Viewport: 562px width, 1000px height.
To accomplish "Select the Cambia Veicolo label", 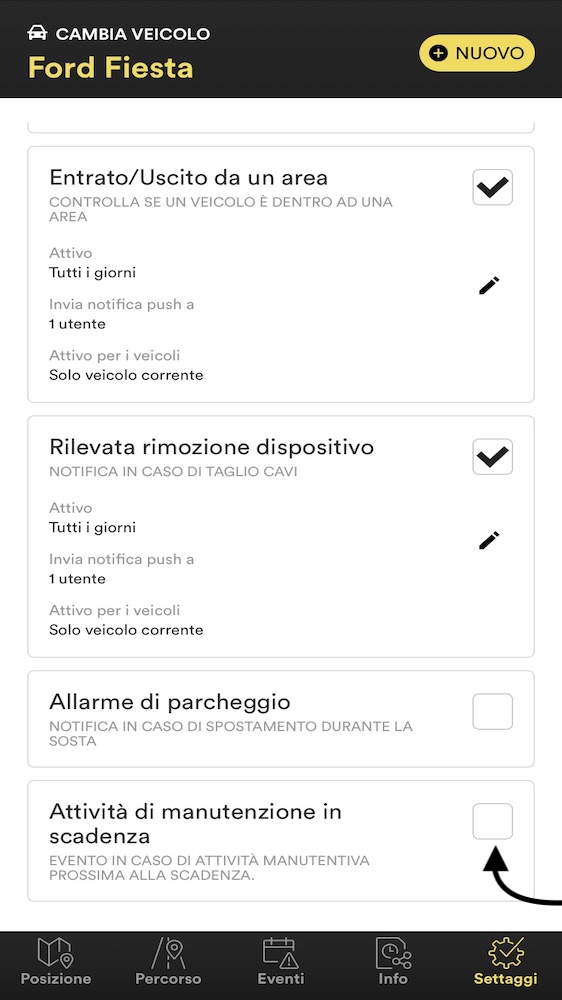I will pos(133,34).
